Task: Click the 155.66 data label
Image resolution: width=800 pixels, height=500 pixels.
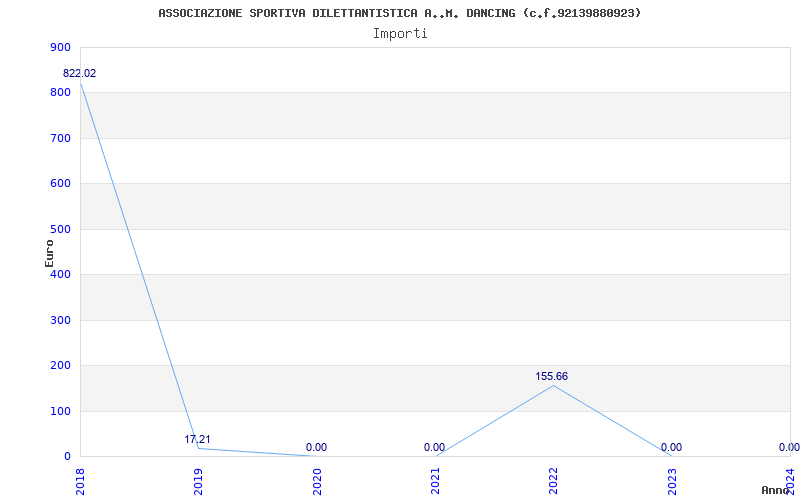Action: tap(552, 377)
